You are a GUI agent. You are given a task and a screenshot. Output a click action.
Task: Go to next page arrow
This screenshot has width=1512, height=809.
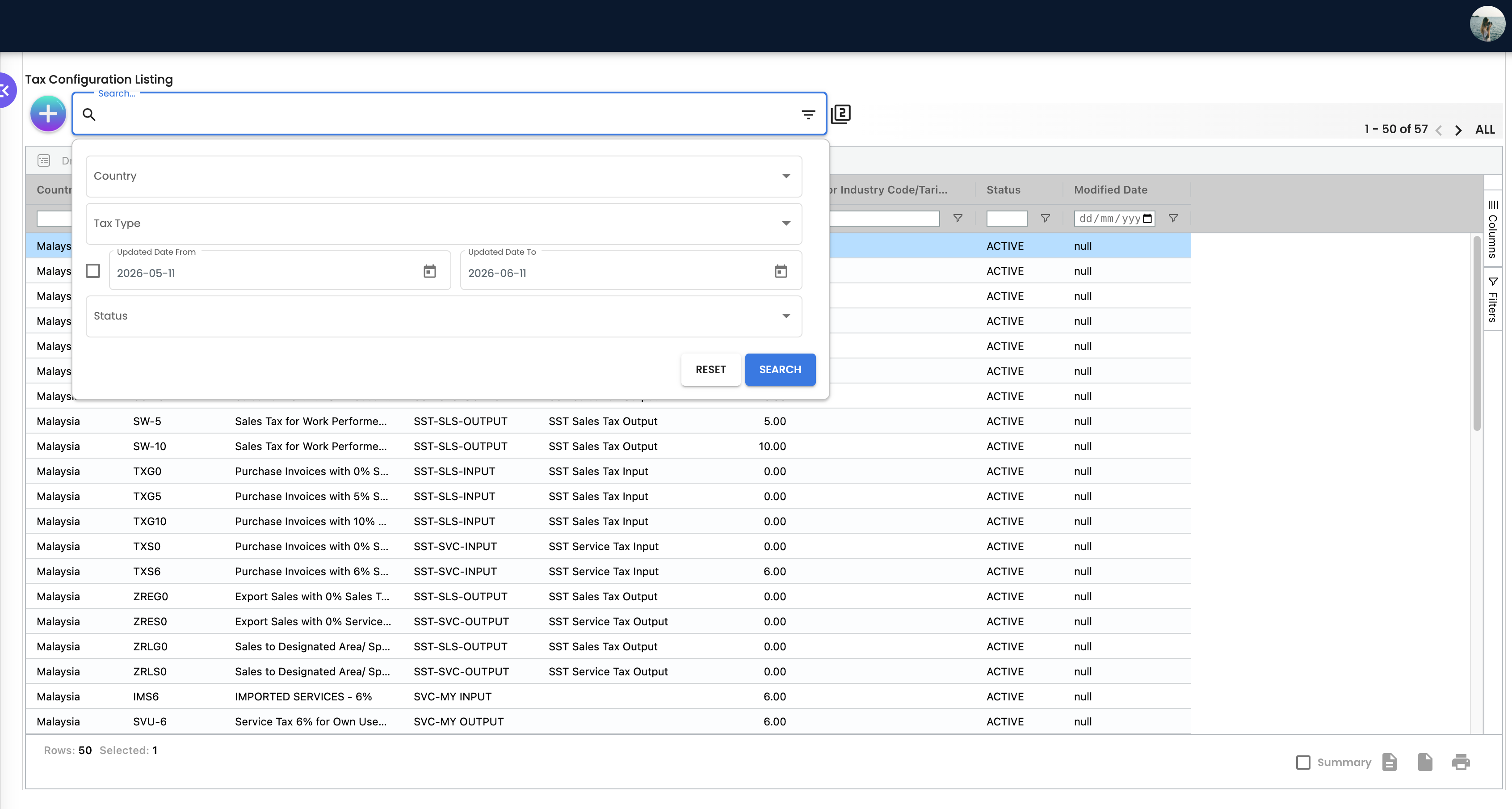(x=1458, y=131)
